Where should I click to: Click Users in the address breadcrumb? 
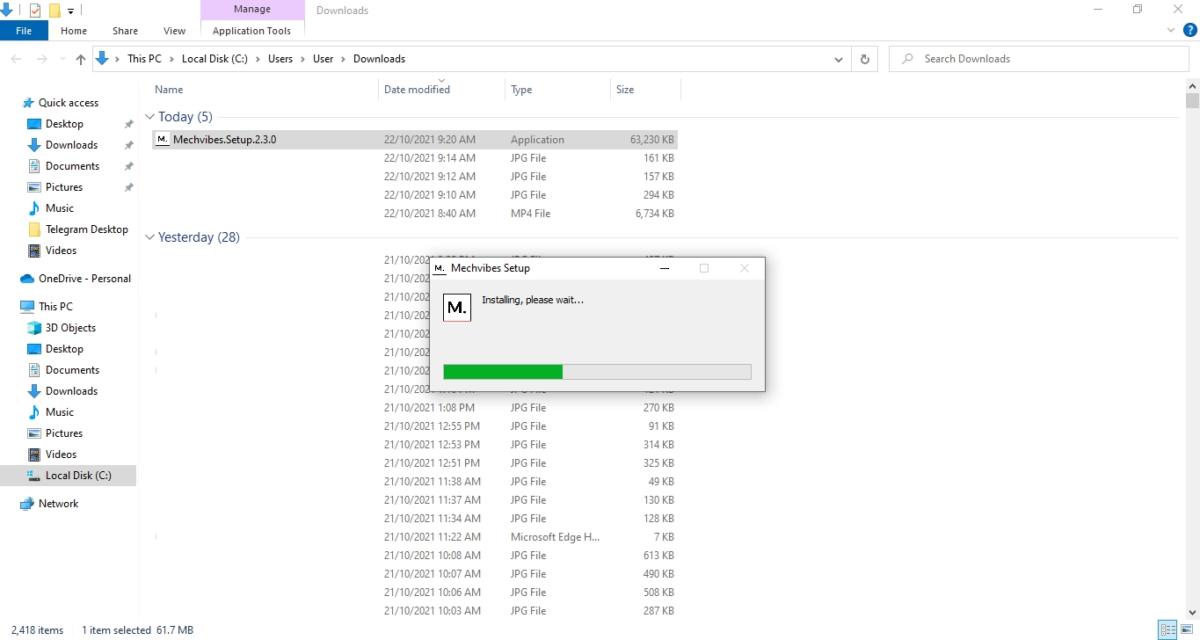pos(280,59)
